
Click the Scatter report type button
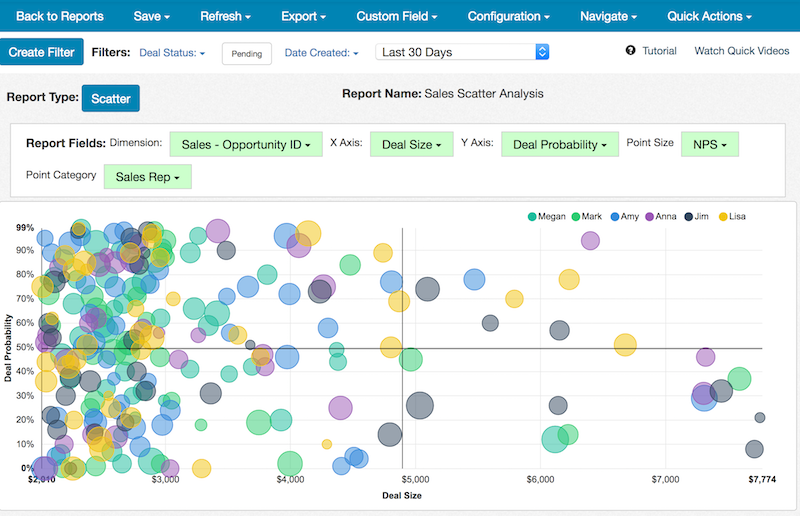point(111,98)
